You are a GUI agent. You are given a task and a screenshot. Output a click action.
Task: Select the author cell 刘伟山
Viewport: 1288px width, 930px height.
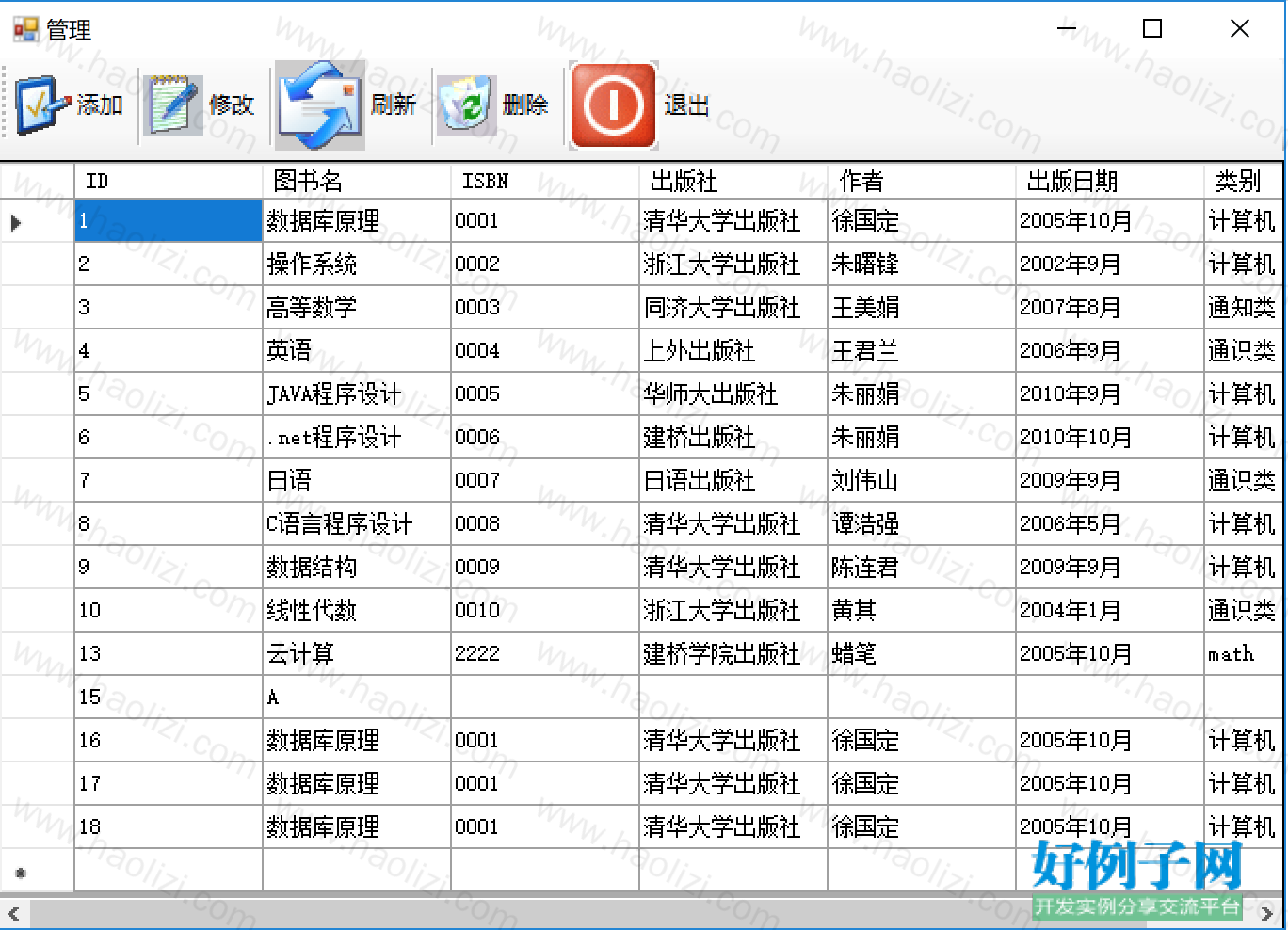pyautogui.click(x=922, y=481)
